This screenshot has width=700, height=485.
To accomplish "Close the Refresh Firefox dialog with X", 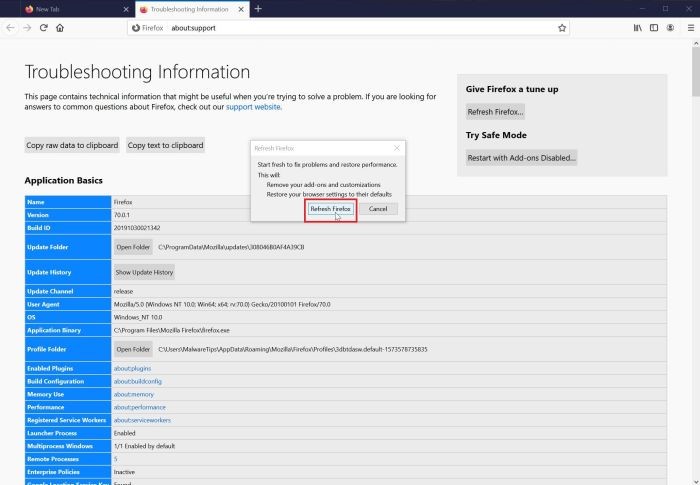I will [397, 148].
